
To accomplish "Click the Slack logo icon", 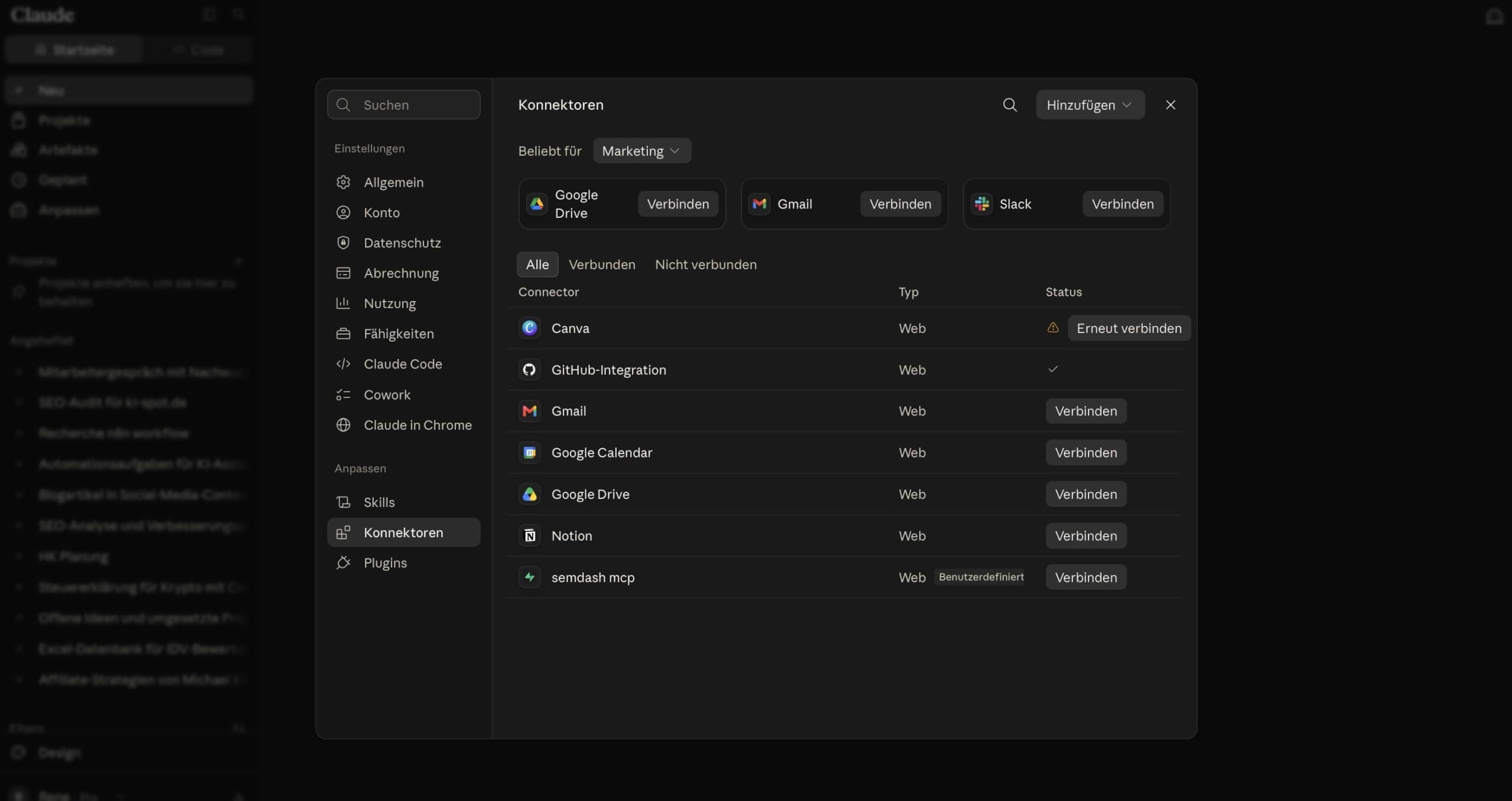I will [982, 204].
